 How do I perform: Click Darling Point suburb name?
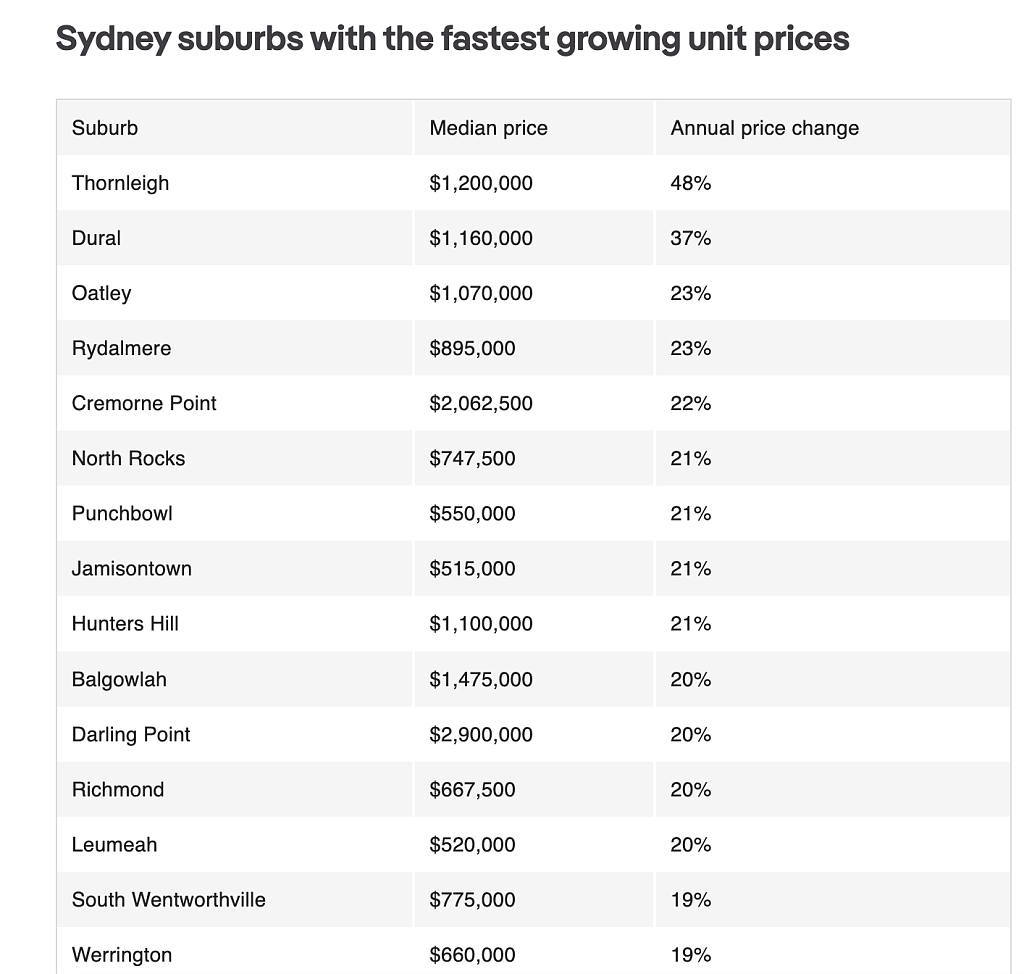pyautogui.click(x=131, y=734)
